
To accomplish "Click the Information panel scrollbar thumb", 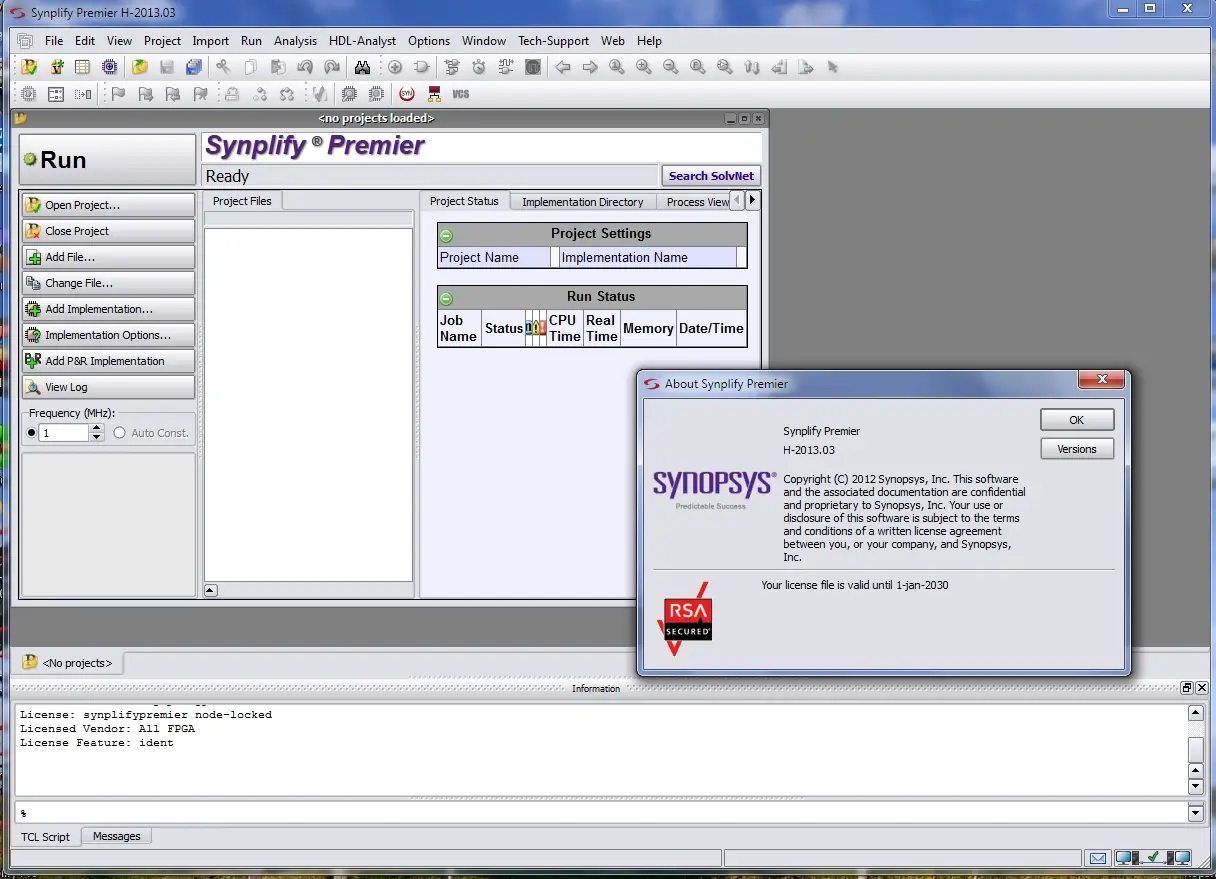I will point(1195,750).
